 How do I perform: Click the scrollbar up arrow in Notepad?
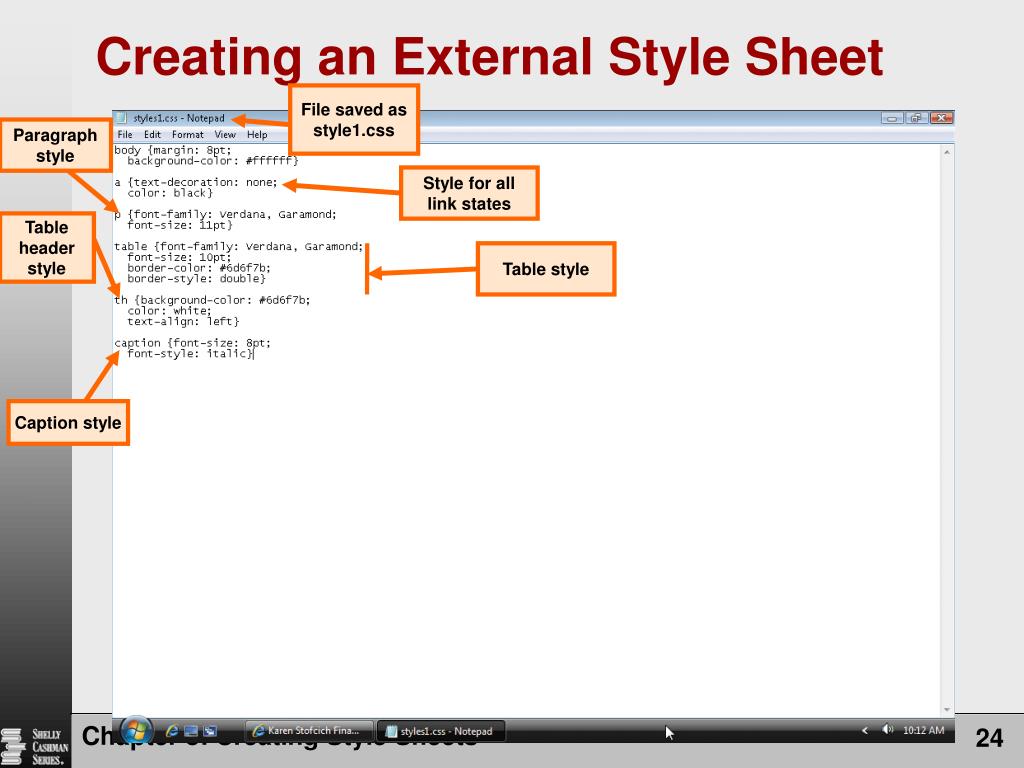coord(947,152)
